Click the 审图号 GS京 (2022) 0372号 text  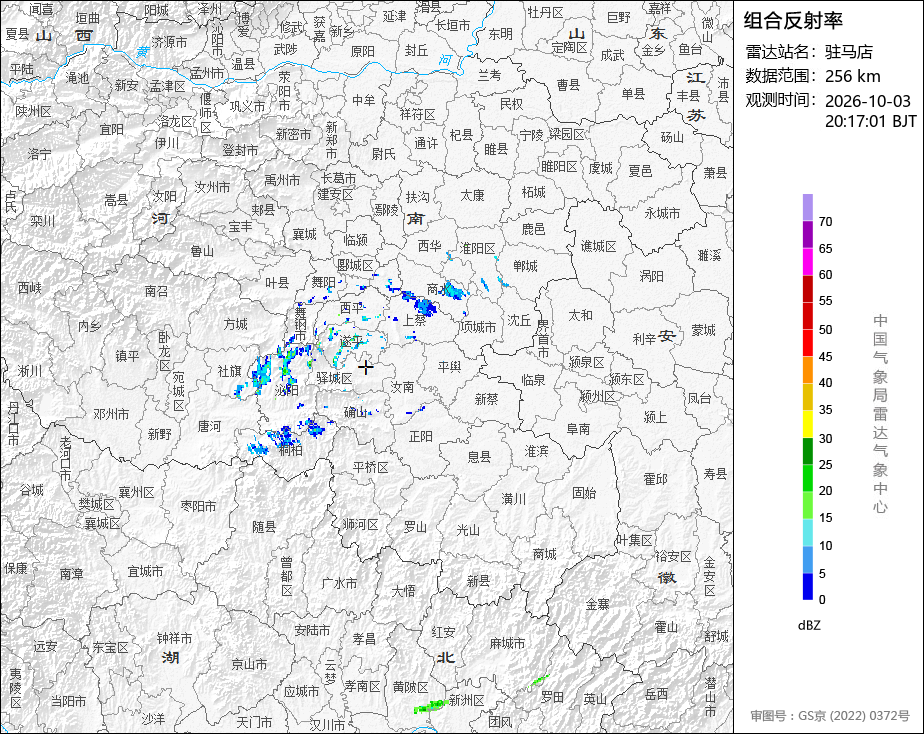[x=830, y=716]
